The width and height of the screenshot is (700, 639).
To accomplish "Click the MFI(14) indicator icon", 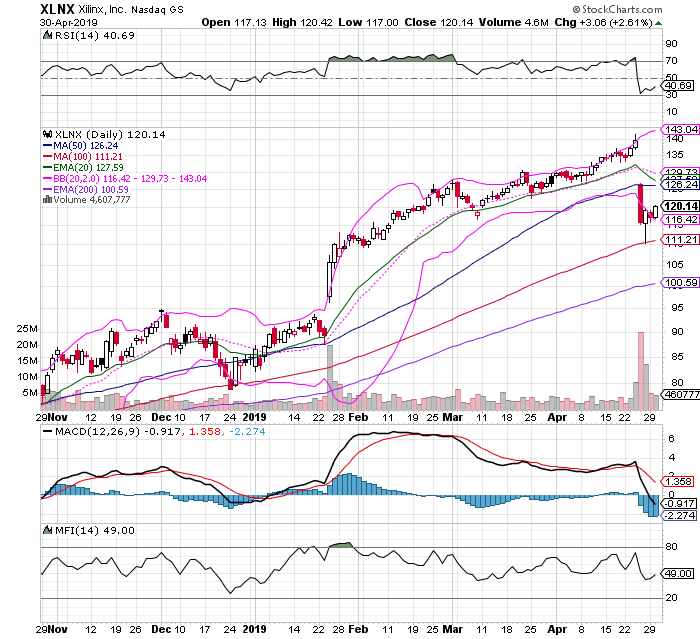I will [47, 530].
